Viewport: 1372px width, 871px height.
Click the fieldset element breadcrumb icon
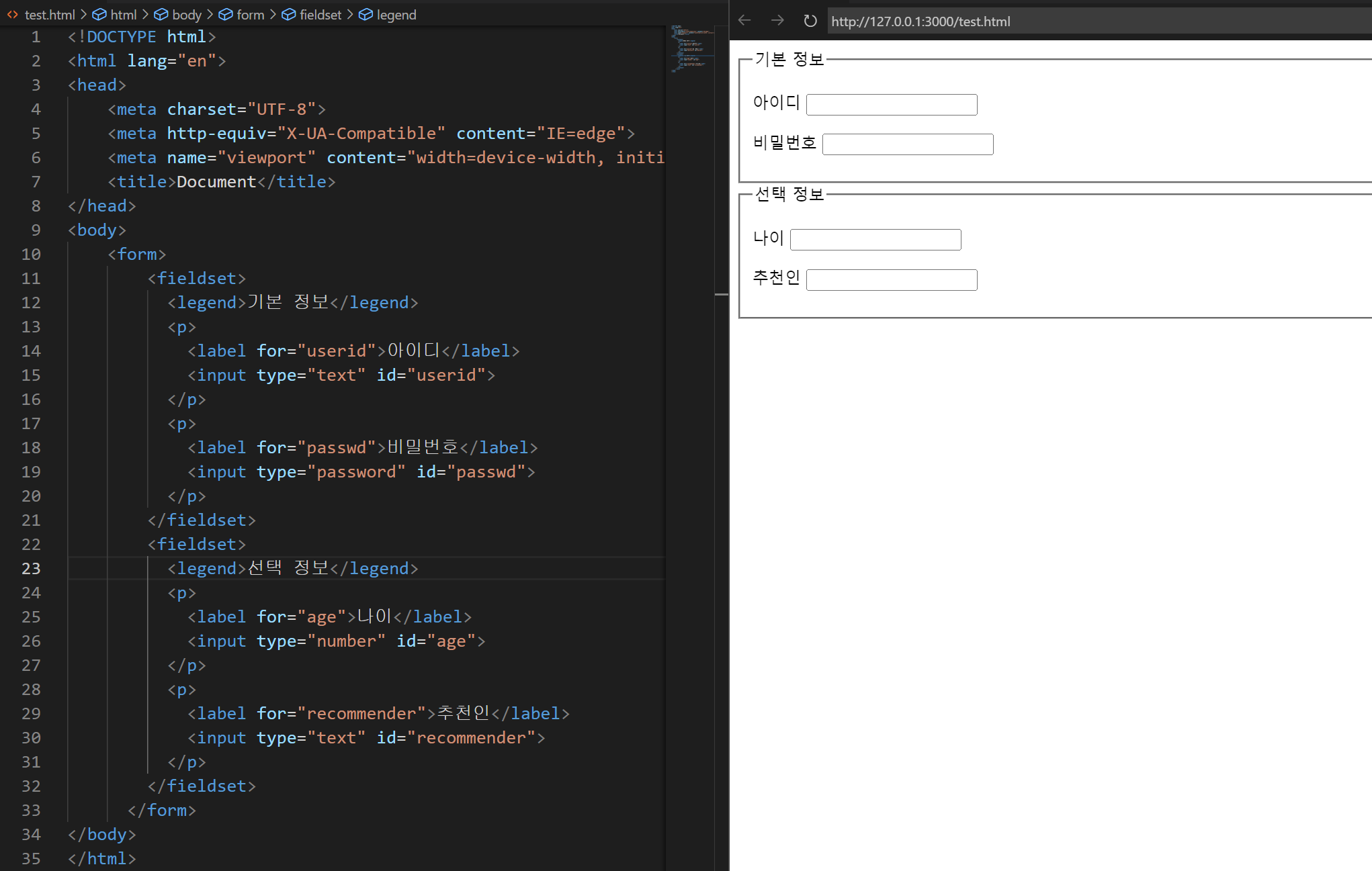[x=289, y=15]
